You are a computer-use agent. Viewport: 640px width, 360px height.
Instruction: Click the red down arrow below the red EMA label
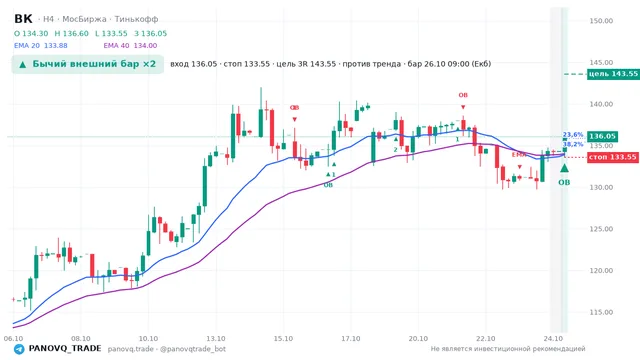click(520, 167)
